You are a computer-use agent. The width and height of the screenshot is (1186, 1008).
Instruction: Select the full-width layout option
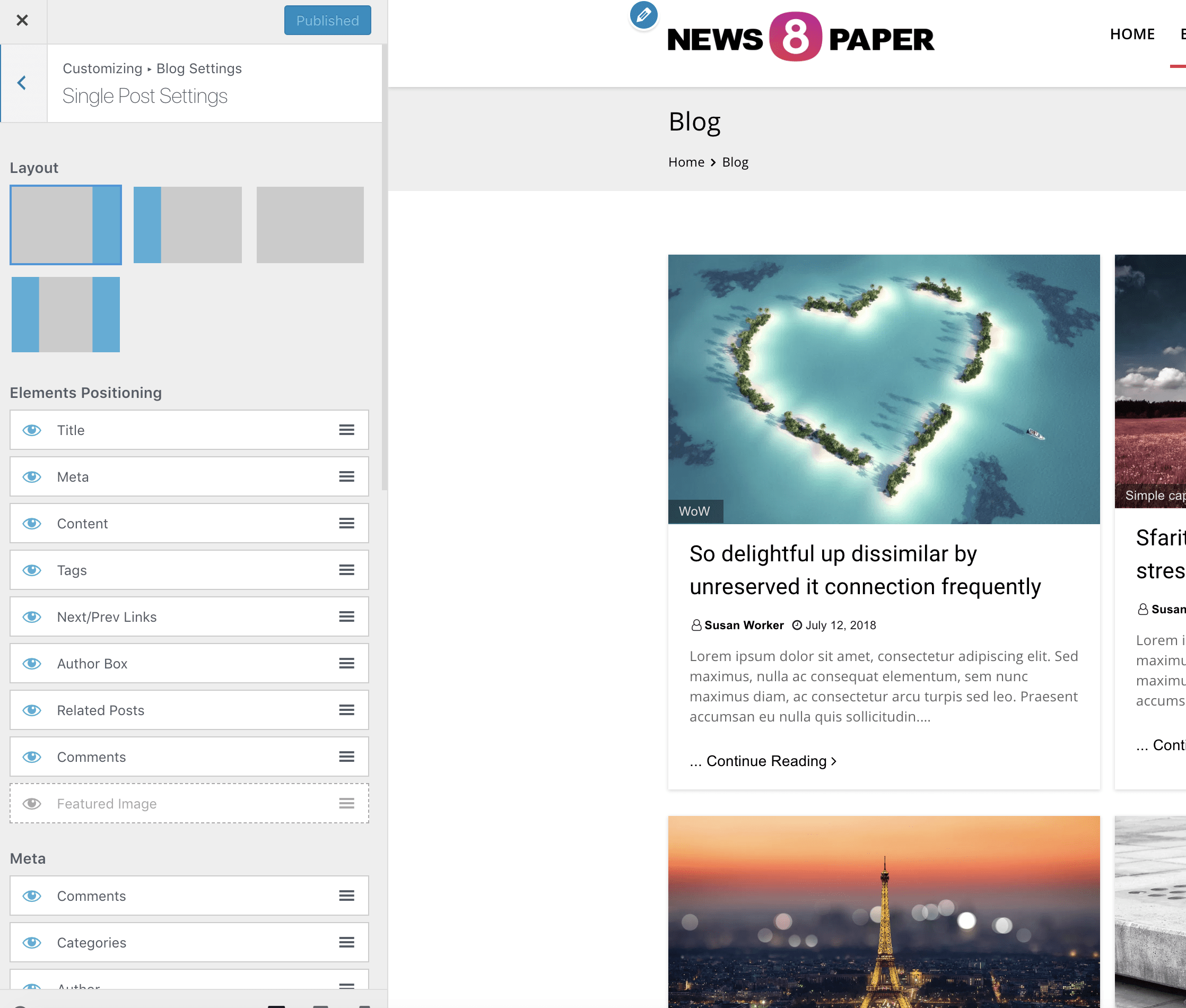click(x=310, y=224)
